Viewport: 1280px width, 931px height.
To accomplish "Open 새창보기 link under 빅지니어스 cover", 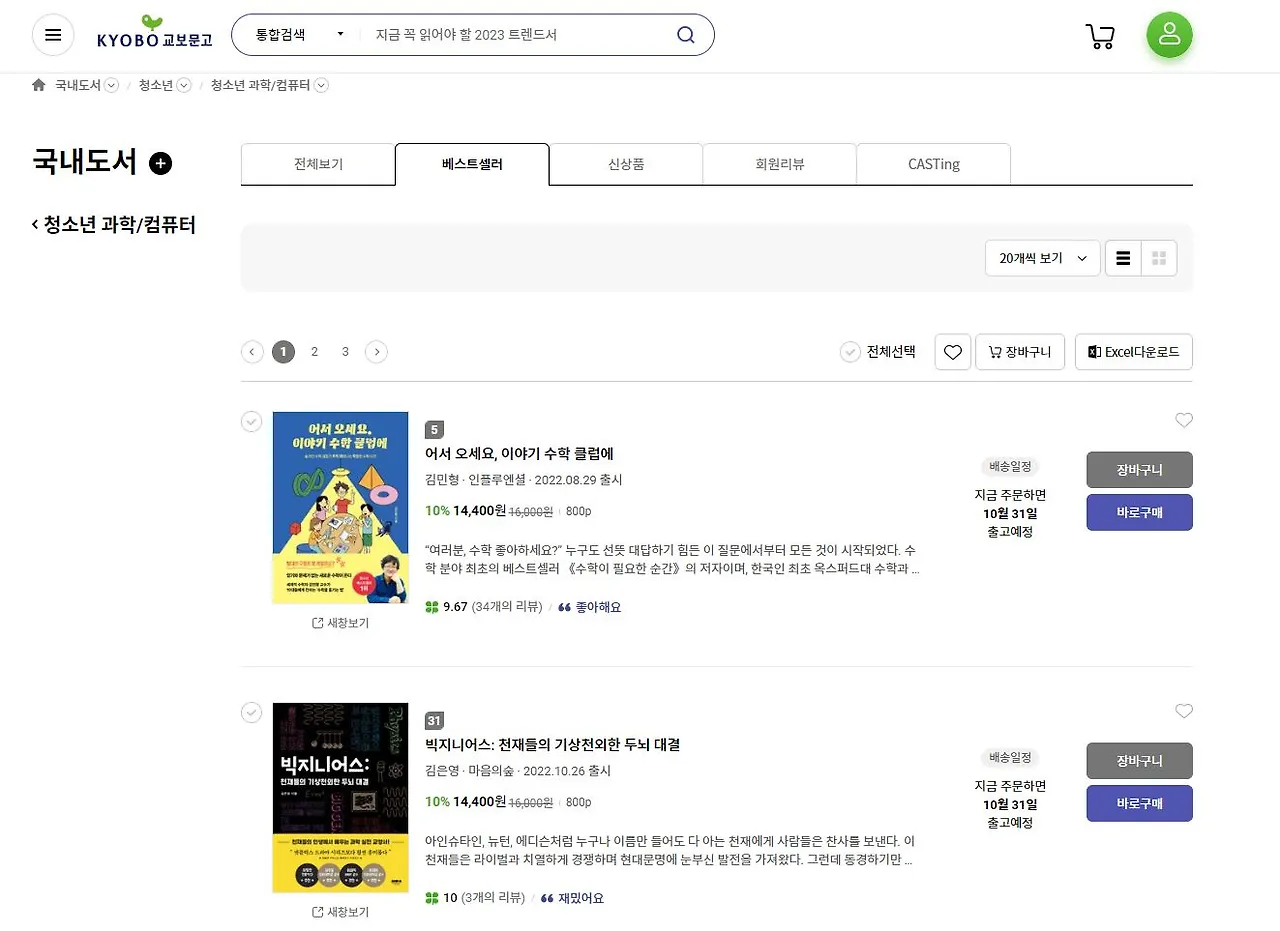I will 340,911.
